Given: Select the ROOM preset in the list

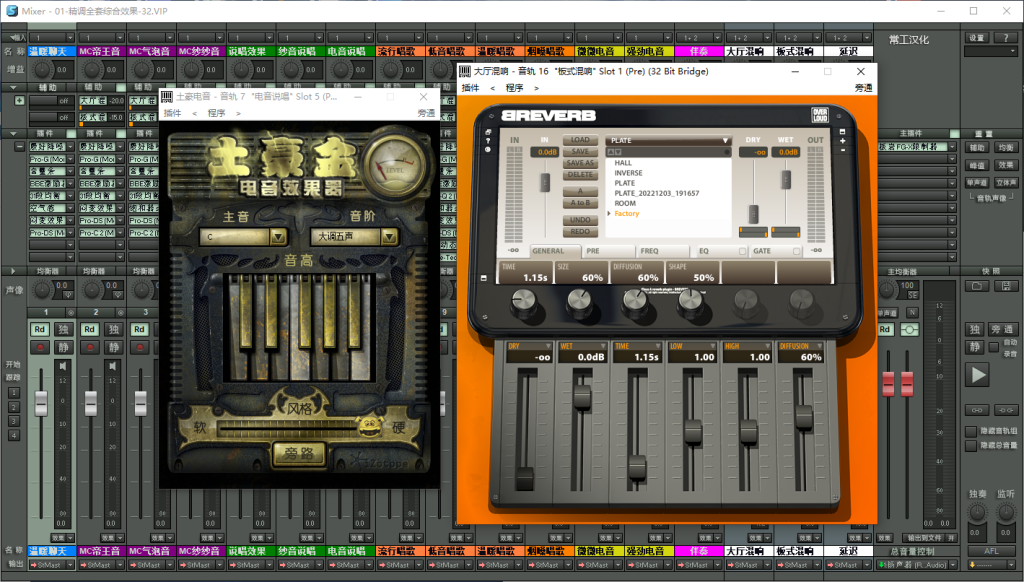Looking at the screenshot, I should pyautogui.click(x=624, y=203).
